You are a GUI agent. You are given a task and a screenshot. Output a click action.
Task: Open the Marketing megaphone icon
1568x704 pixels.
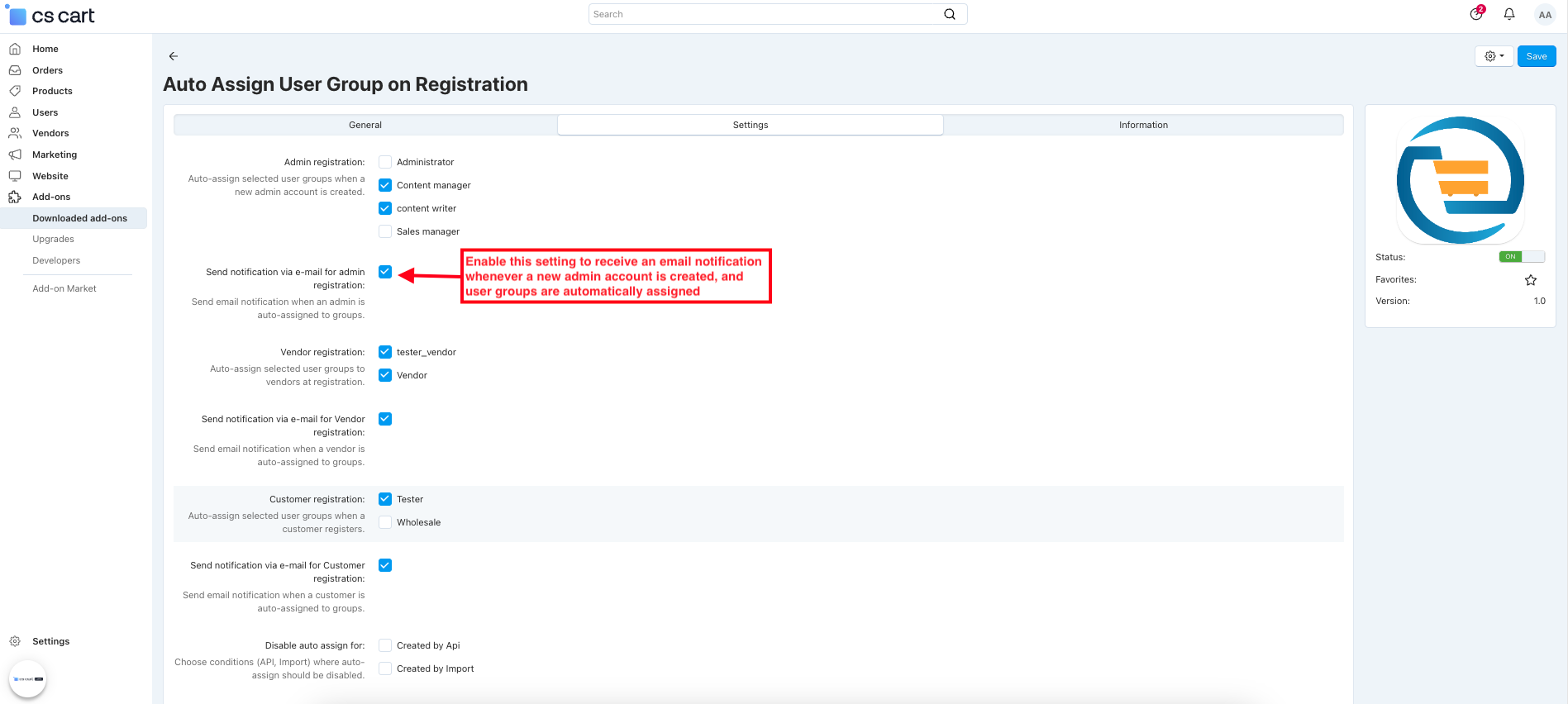(x=15, y=155)
